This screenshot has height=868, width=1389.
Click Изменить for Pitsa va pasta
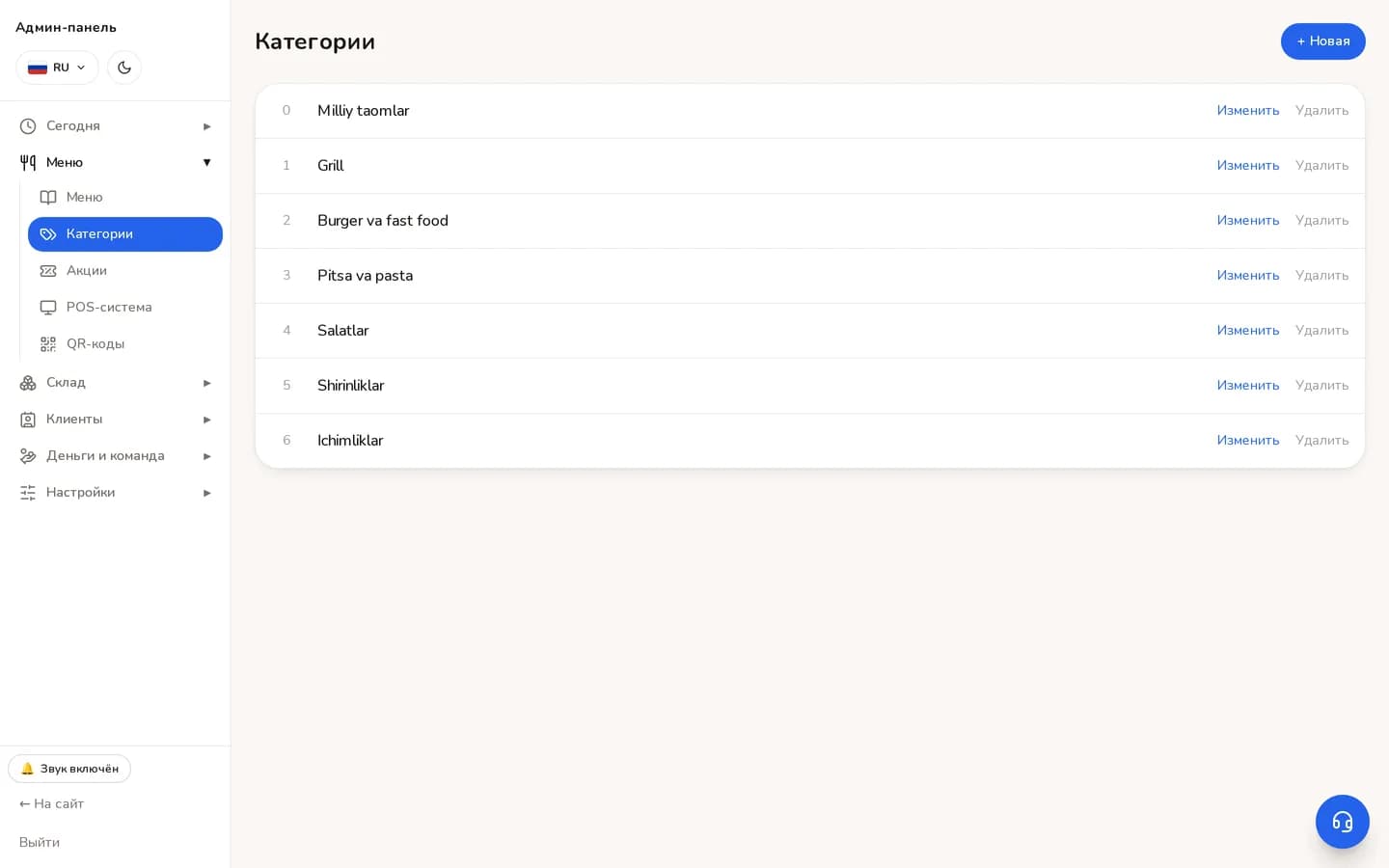coord(1247,276)
